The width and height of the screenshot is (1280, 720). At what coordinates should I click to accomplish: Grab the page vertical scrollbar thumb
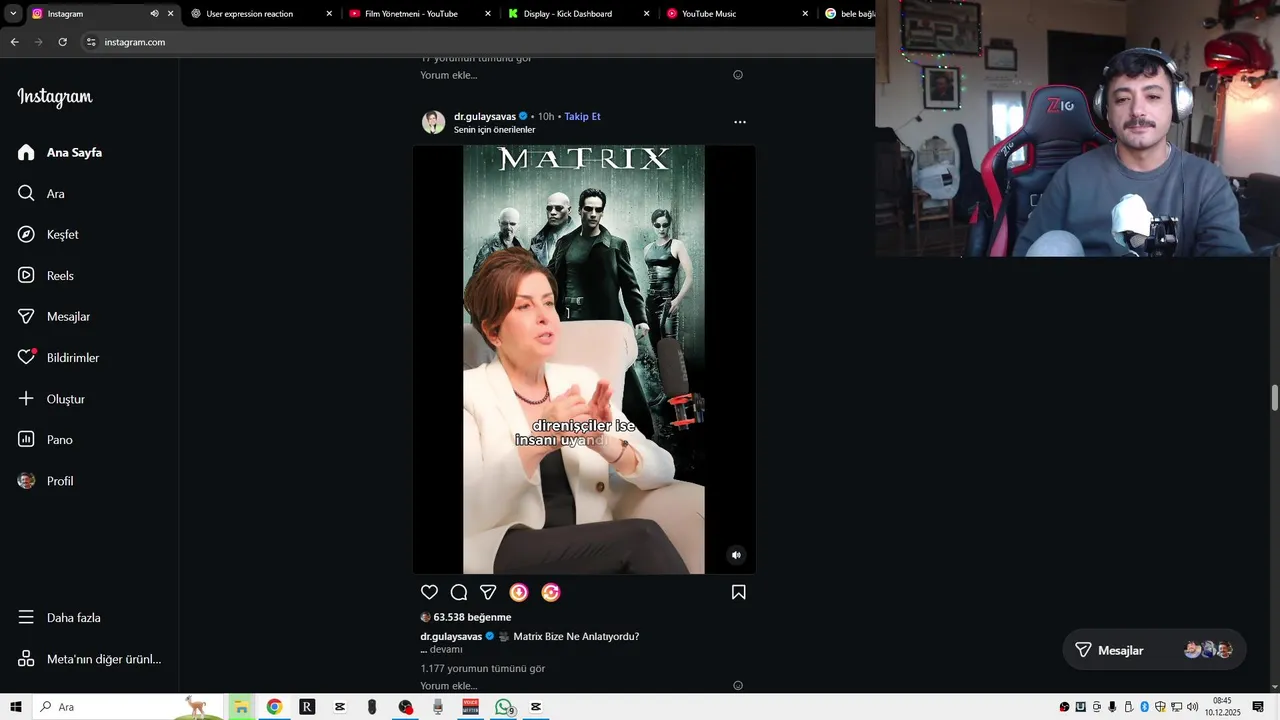[1274, 397]
